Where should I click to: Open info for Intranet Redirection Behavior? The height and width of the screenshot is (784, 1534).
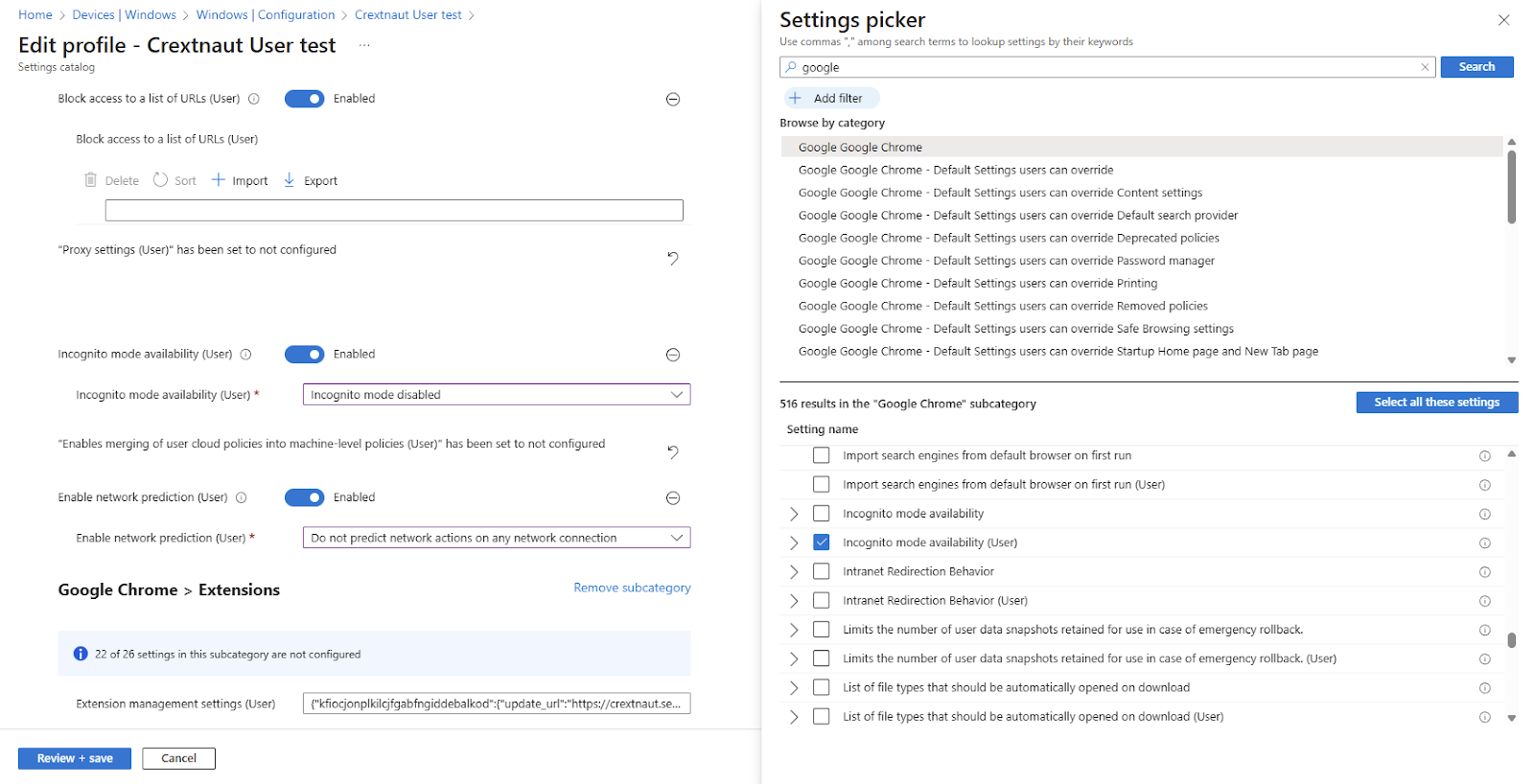[x=1485, y=572]
